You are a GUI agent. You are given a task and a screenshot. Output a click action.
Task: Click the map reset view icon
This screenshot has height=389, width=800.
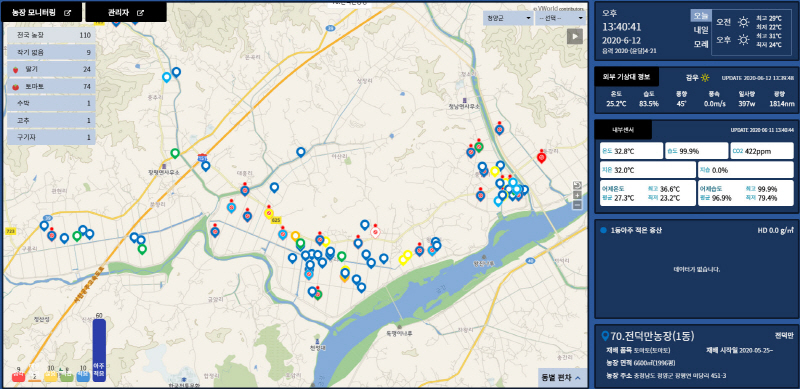577,185
